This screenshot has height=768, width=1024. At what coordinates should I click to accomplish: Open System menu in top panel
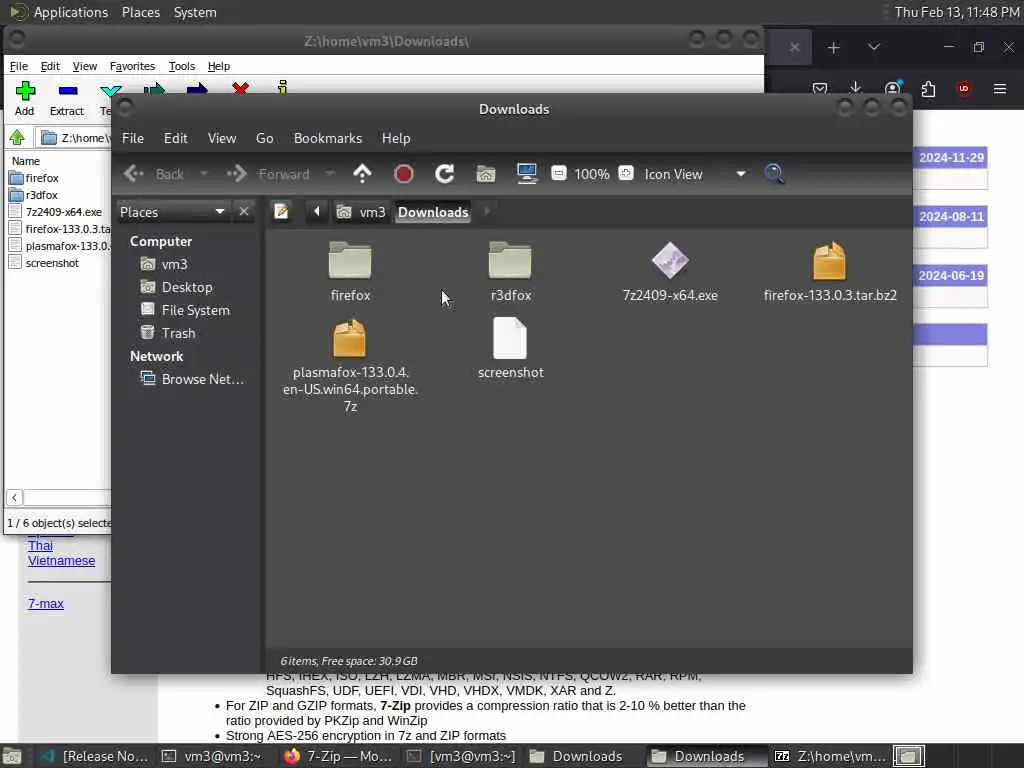coord(195,12)
